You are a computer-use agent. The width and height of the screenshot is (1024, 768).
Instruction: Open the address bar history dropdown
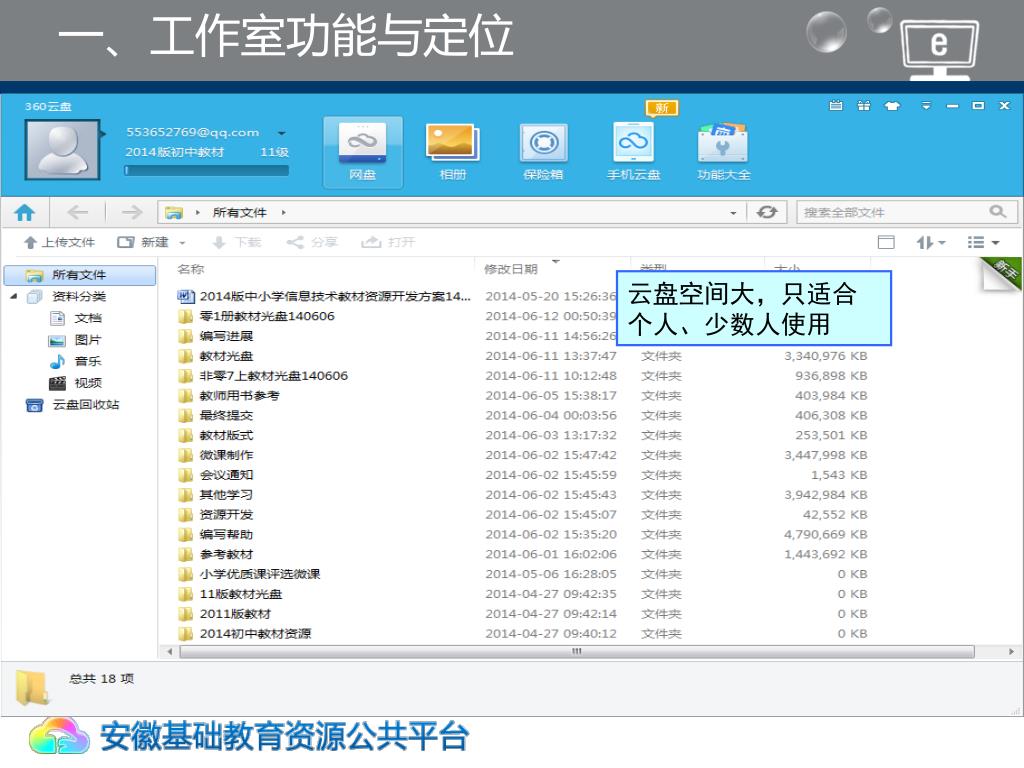click(x=733, y=213)
